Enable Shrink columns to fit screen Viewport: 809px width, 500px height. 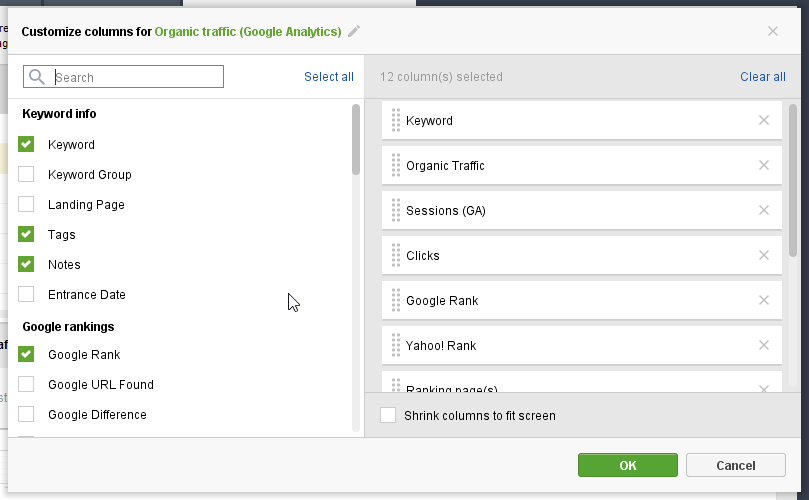point(388,415)
